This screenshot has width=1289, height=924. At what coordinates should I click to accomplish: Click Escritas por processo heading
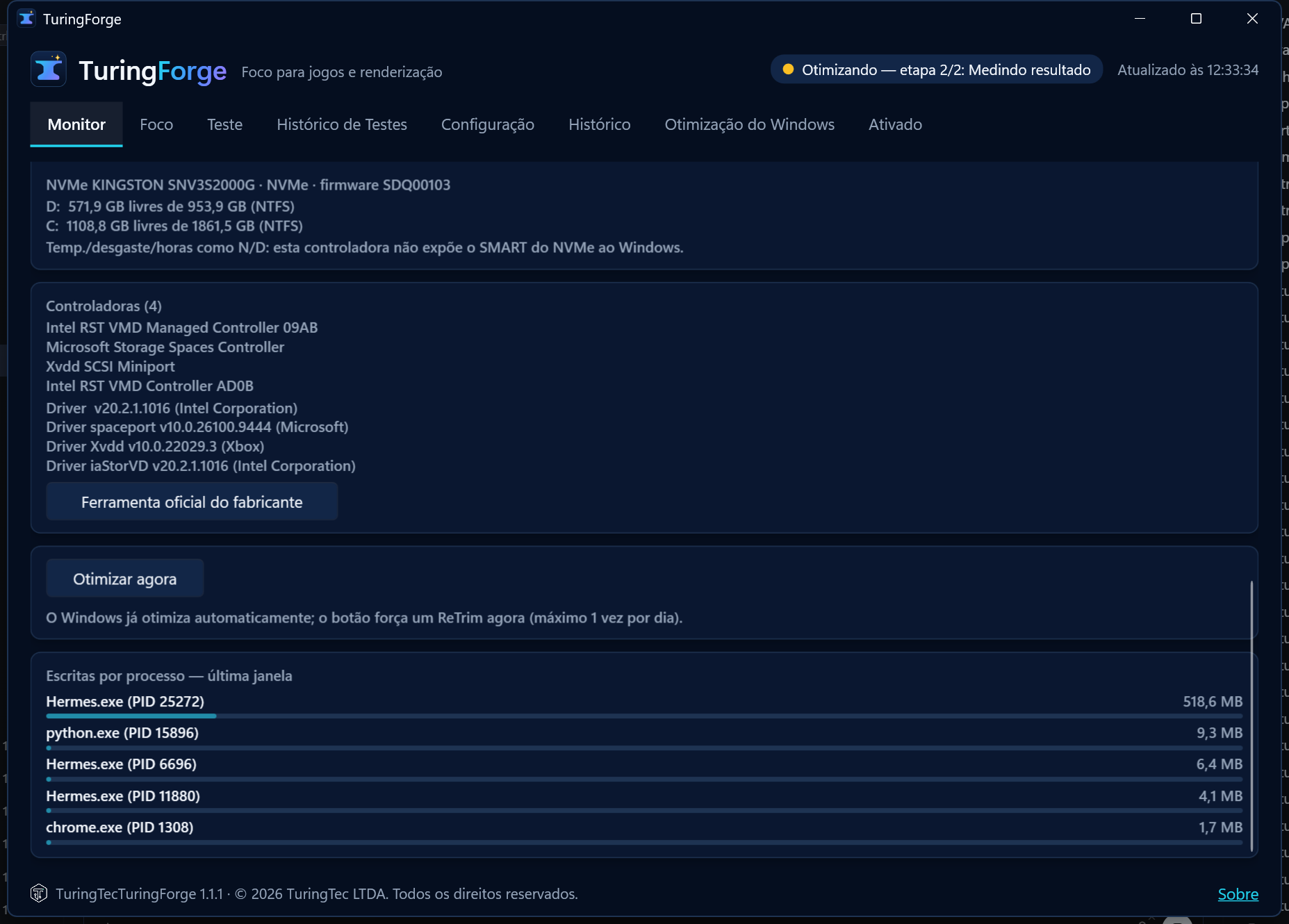click(169, 675)
